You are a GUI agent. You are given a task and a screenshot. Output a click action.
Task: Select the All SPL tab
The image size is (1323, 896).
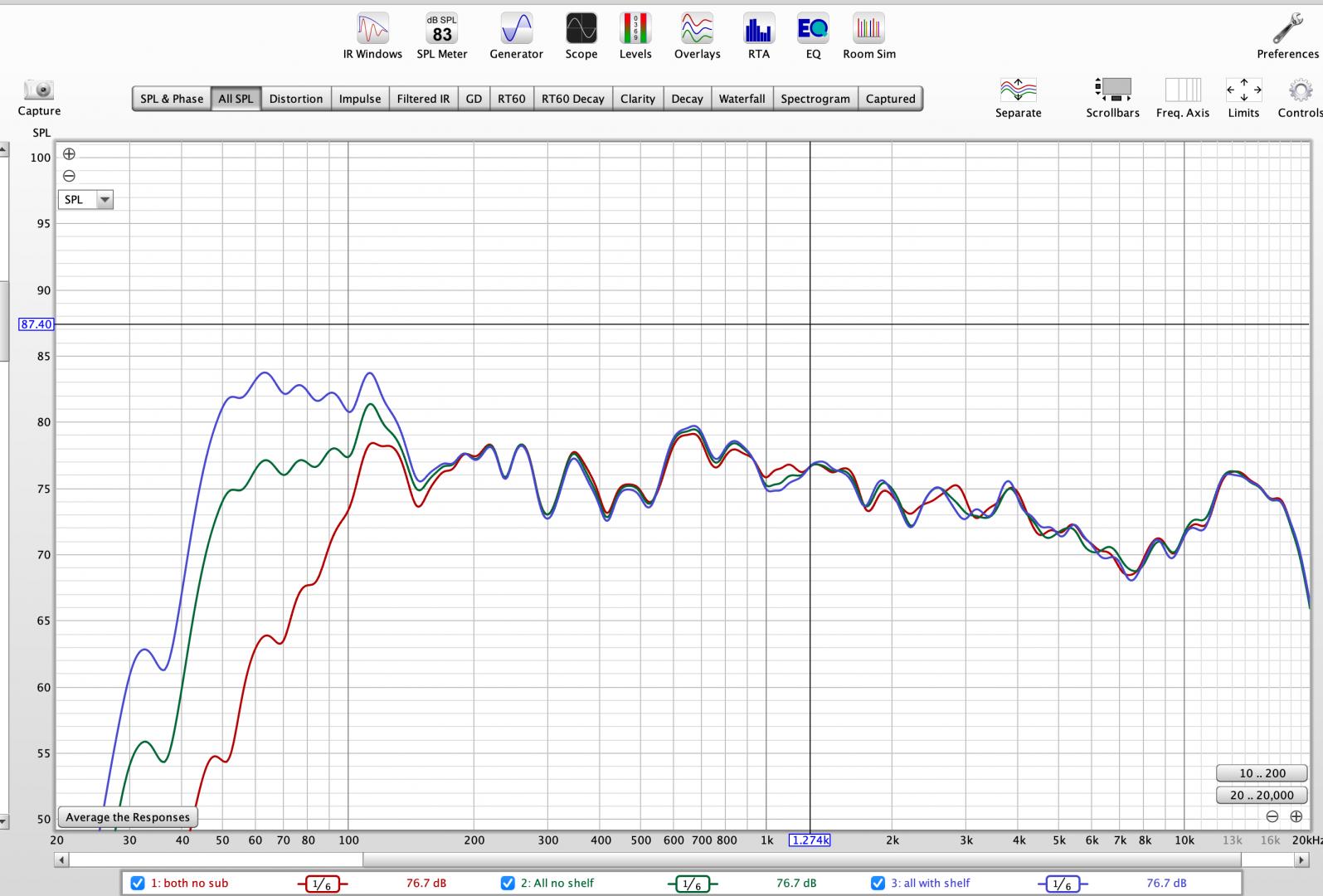coord(236,99)
